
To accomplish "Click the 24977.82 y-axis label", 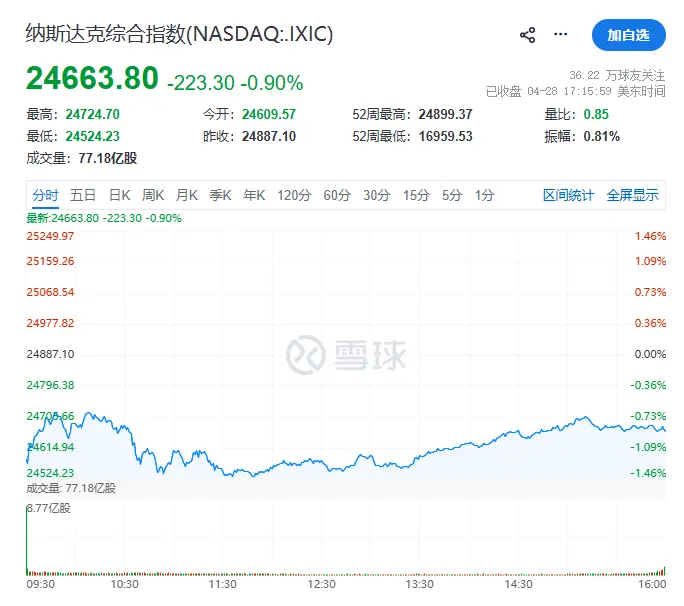I will (50, 323).
